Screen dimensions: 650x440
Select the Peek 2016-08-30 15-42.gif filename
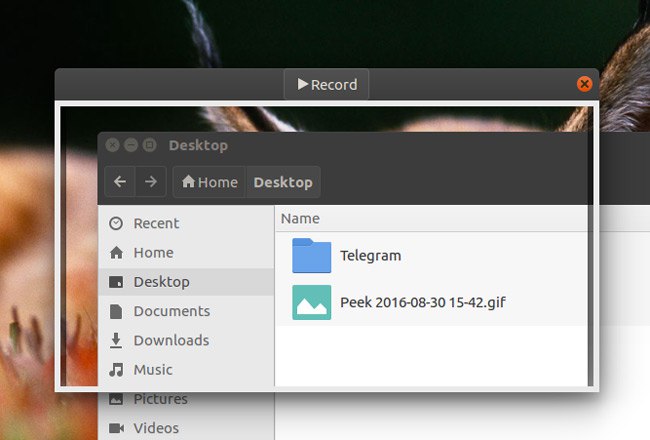click(x=423, y=302)
